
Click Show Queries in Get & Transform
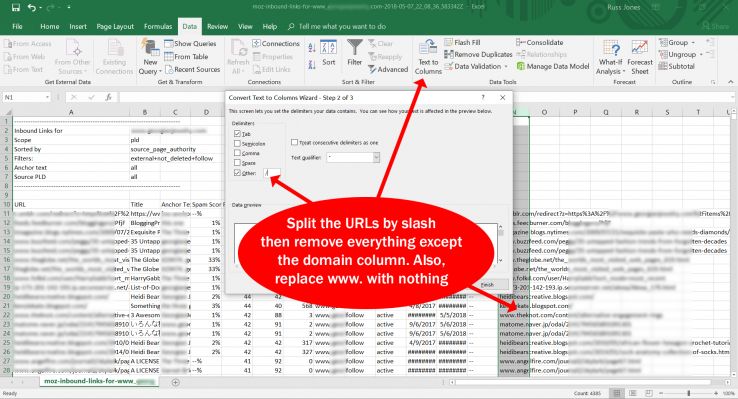pyautogui.click(x=190, y=43)
